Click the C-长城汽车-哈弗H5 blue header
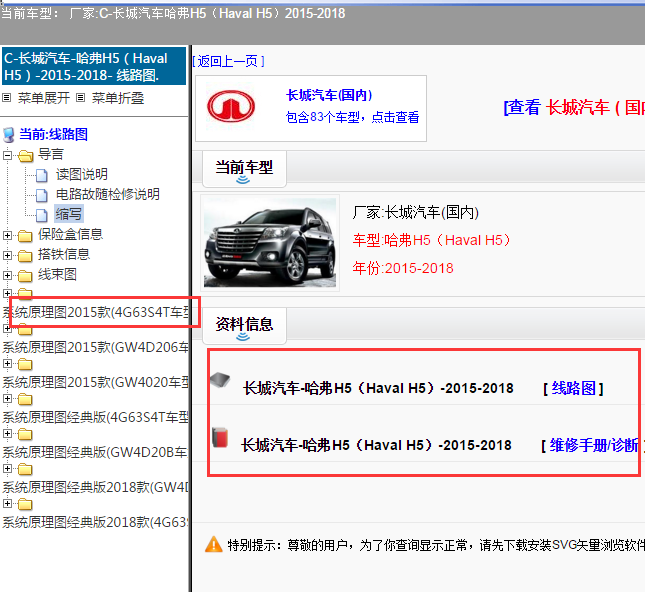The height and width of the screenshot is (592, 645). (94, 66)
